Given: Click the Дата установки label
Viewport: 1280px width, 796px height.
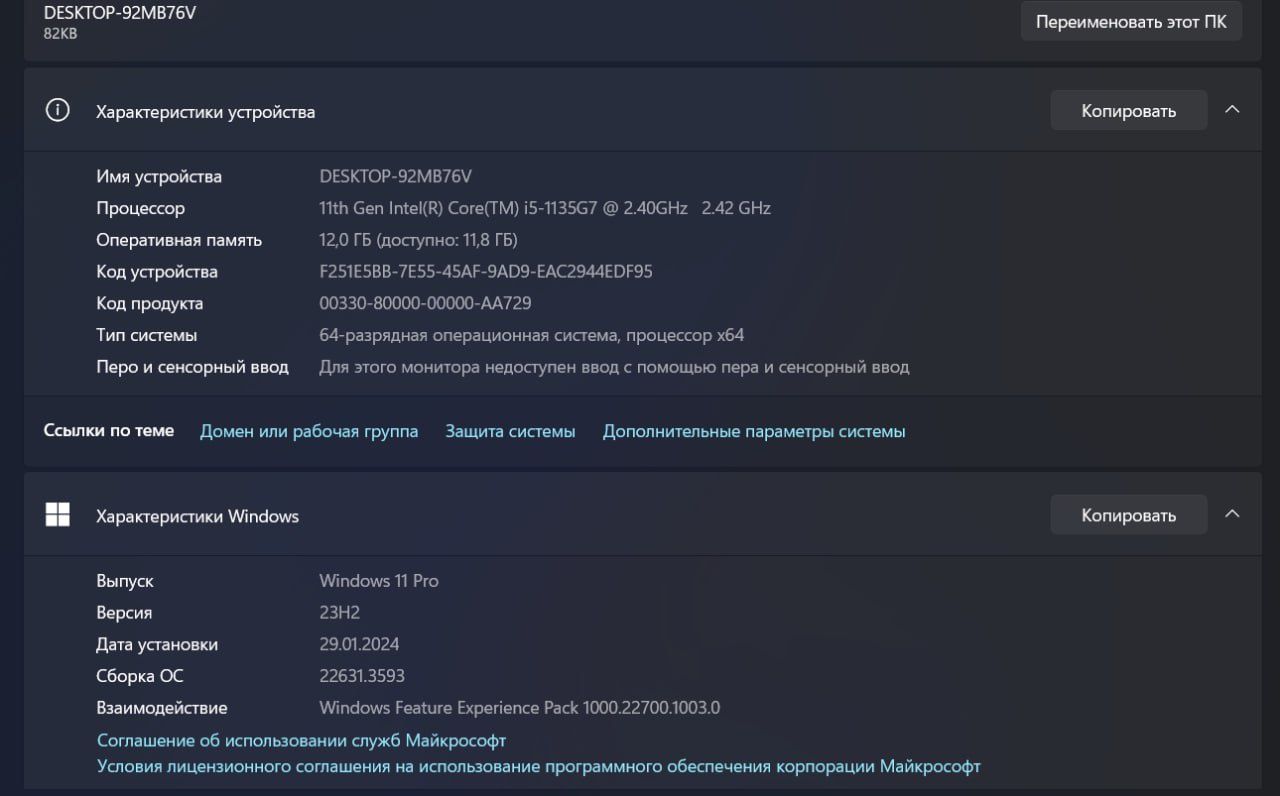Looking at the screenshot, I should point(157,644).
